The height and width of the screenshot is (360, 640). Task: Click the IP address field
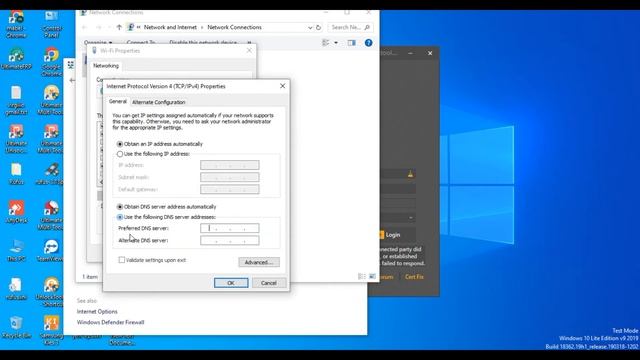pyautogui.click(x=230, y=165)
